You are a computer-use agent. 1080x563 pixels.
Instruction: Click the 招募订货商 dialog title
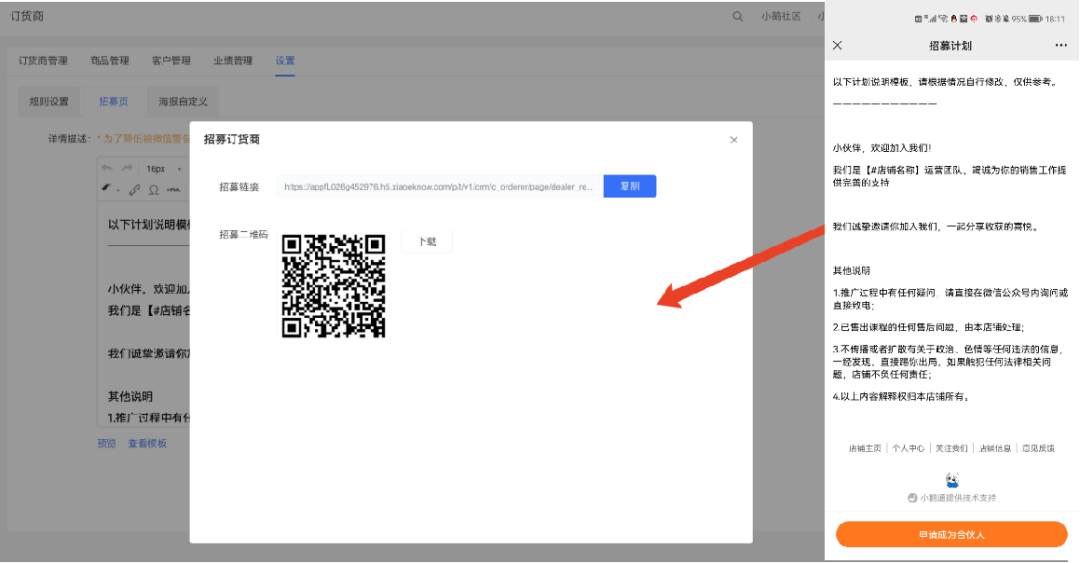click(x=231, y=139)
